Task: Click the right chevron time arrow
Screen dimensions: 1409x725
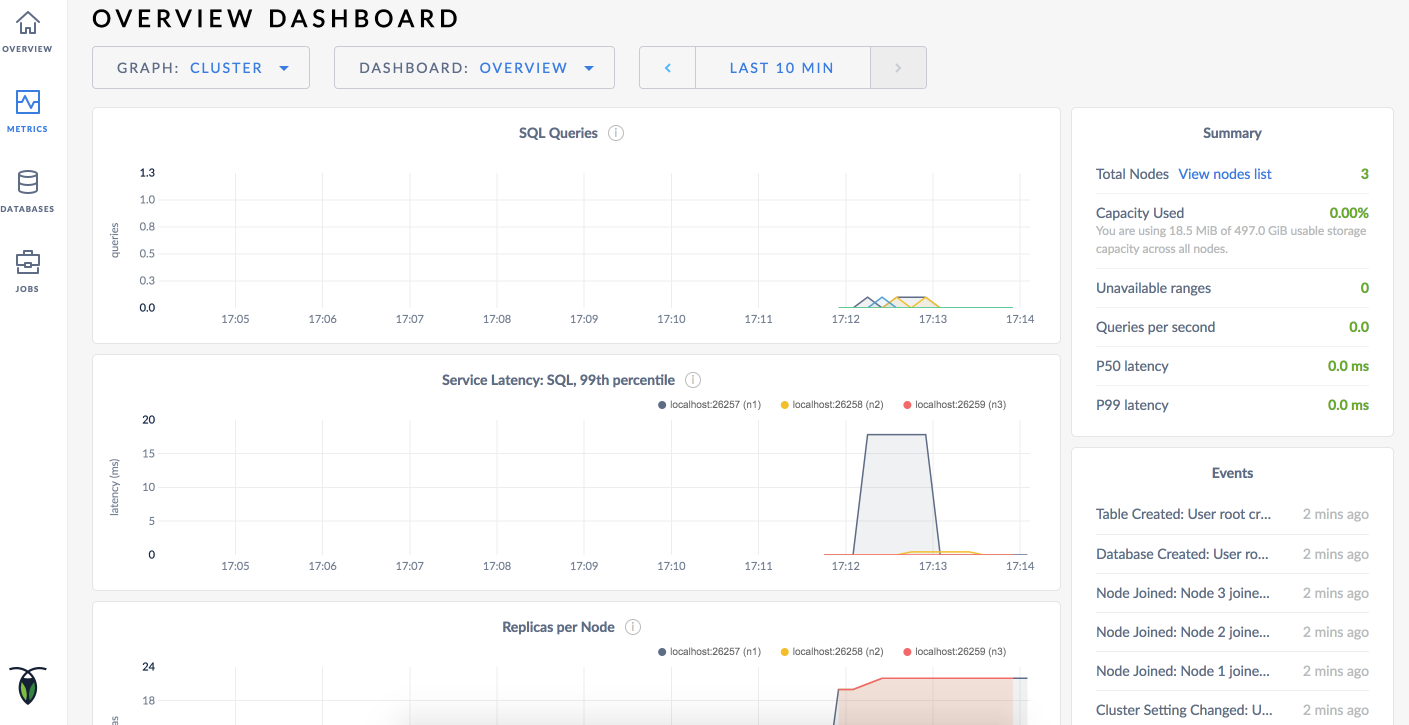Action: (898, 67)
